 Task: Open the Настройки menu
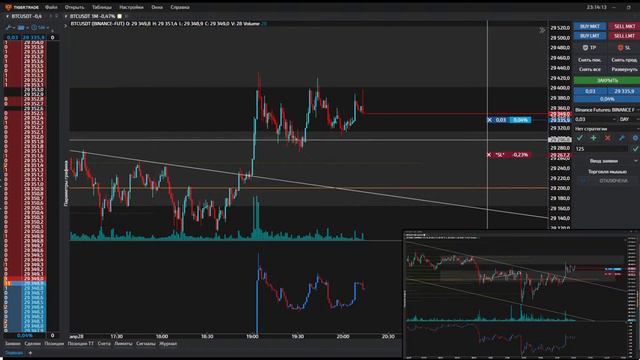point(131,7)
